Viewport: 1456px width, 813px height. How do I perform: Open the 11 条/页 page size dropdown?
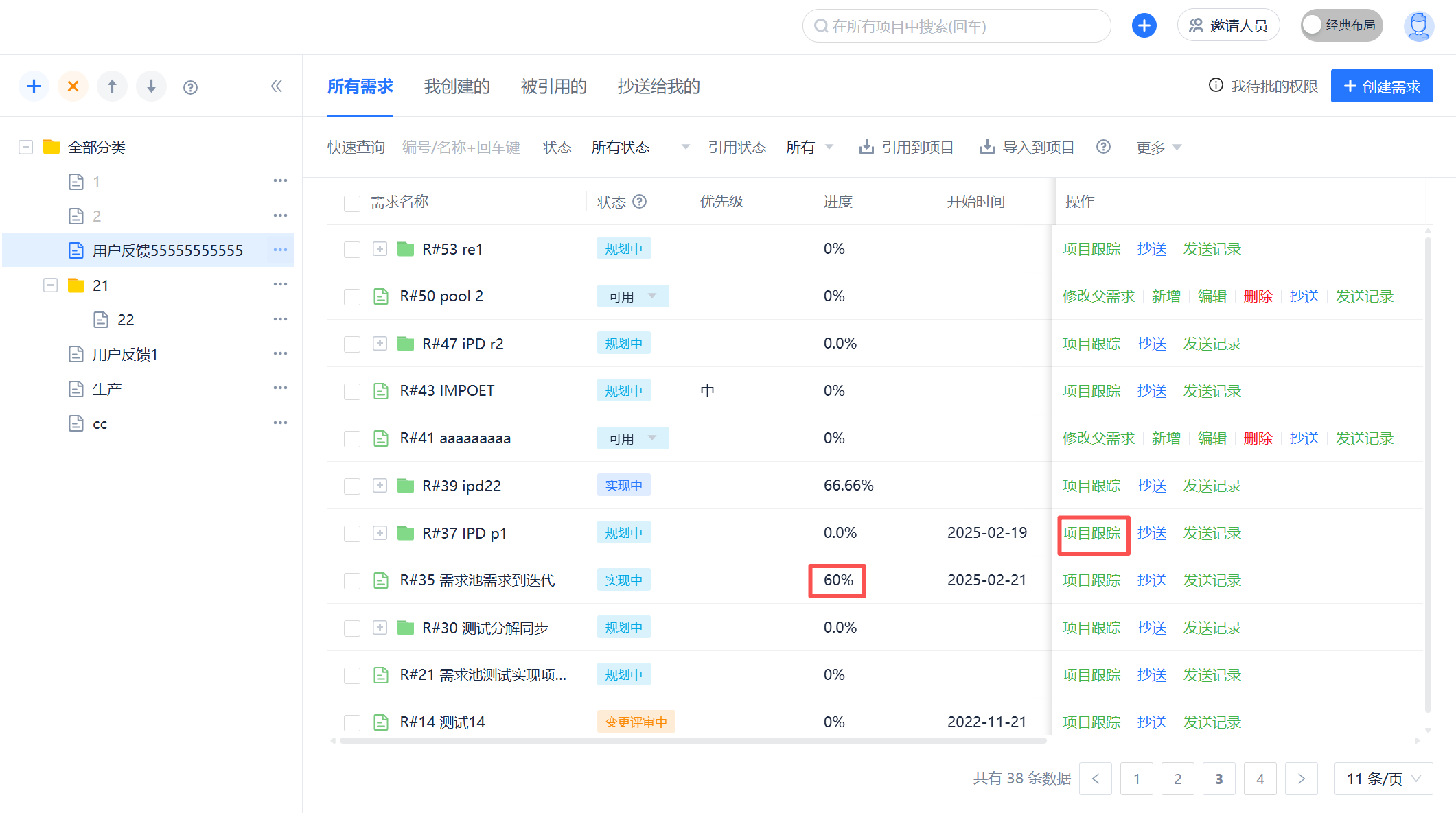(x=1383, y=779)
